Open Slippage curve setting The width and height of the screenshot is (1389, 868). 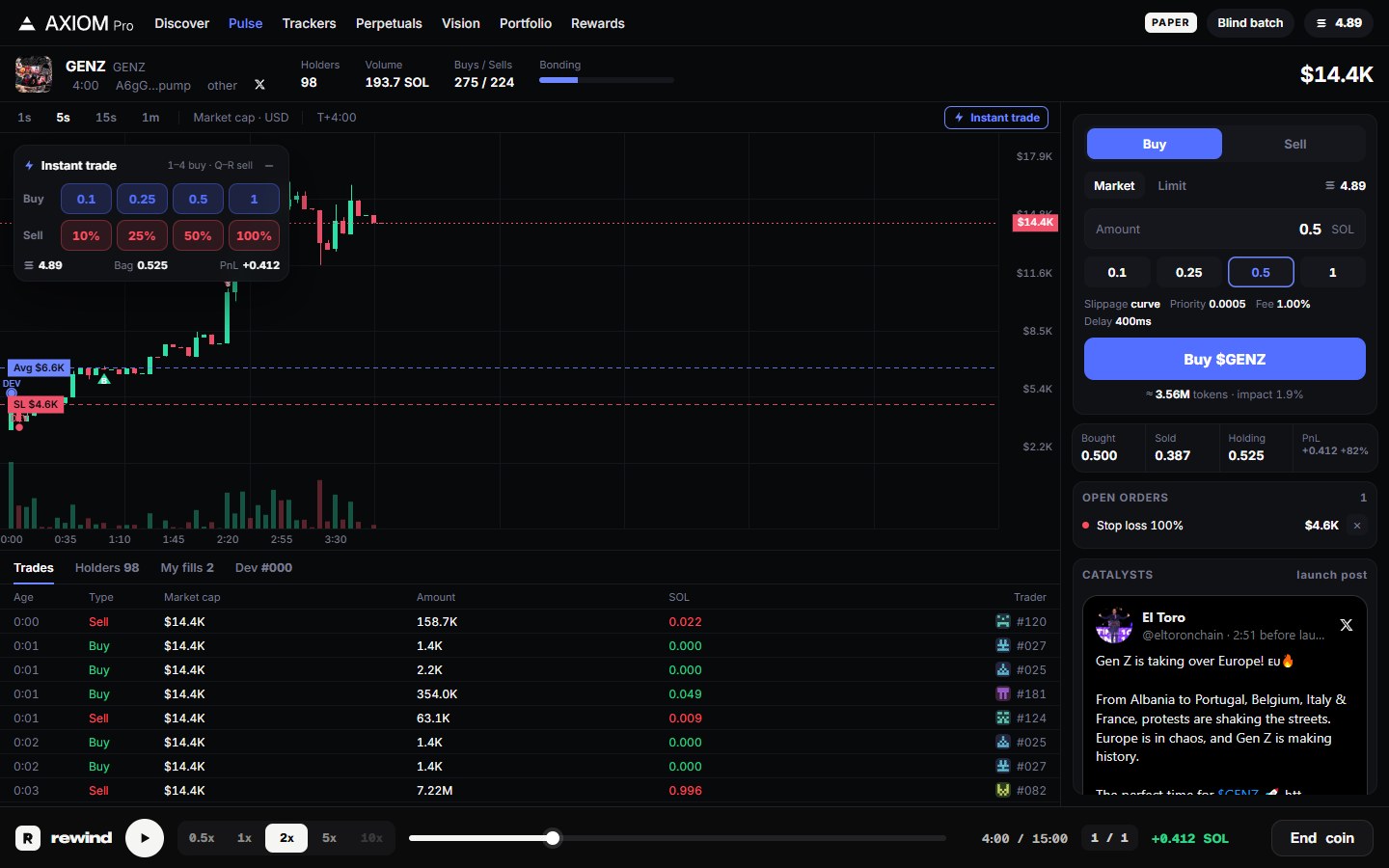(1122, 304)
